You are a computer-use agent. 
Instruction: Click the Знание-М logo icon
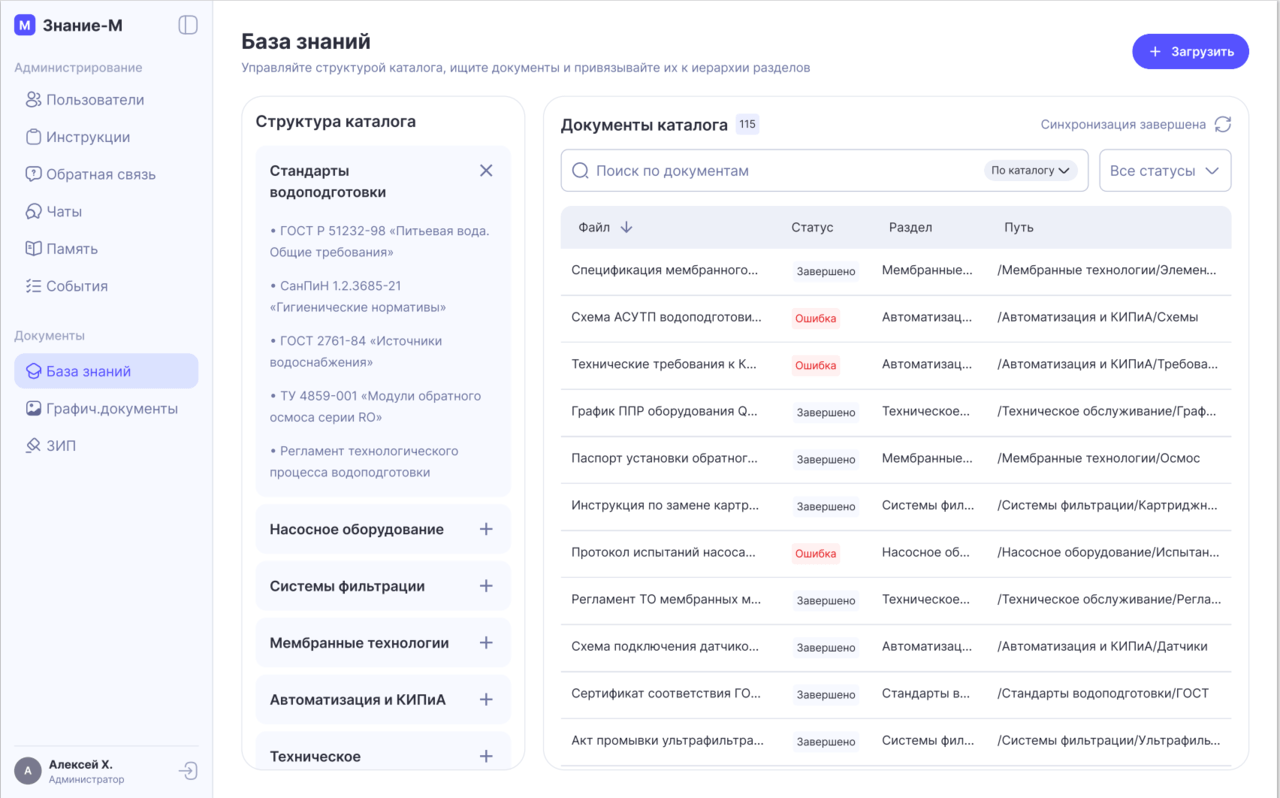tap(25, 25)
